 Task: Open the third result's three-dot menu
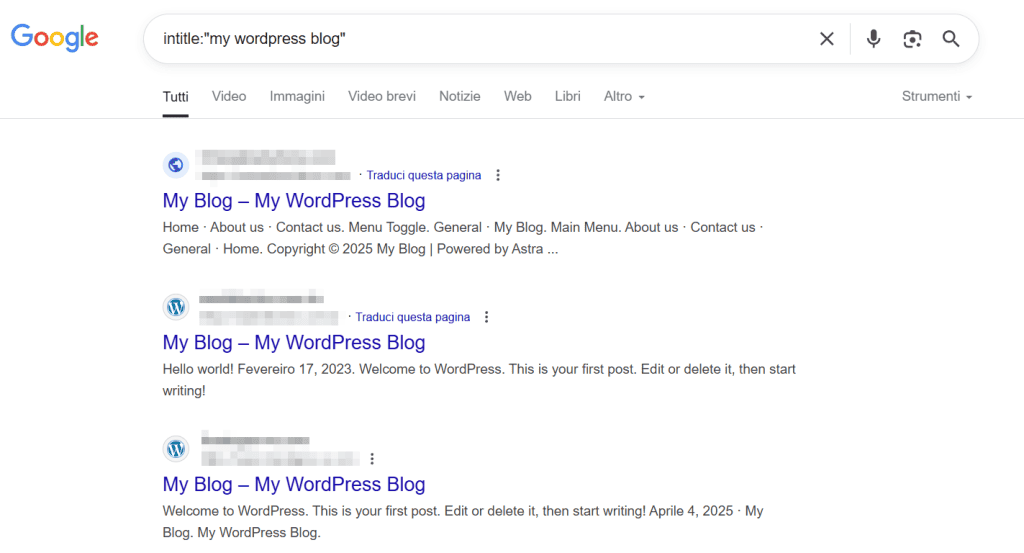372,459
